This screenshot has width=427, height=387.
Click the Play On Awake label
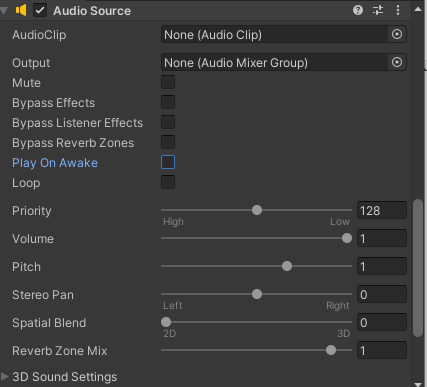55,163
